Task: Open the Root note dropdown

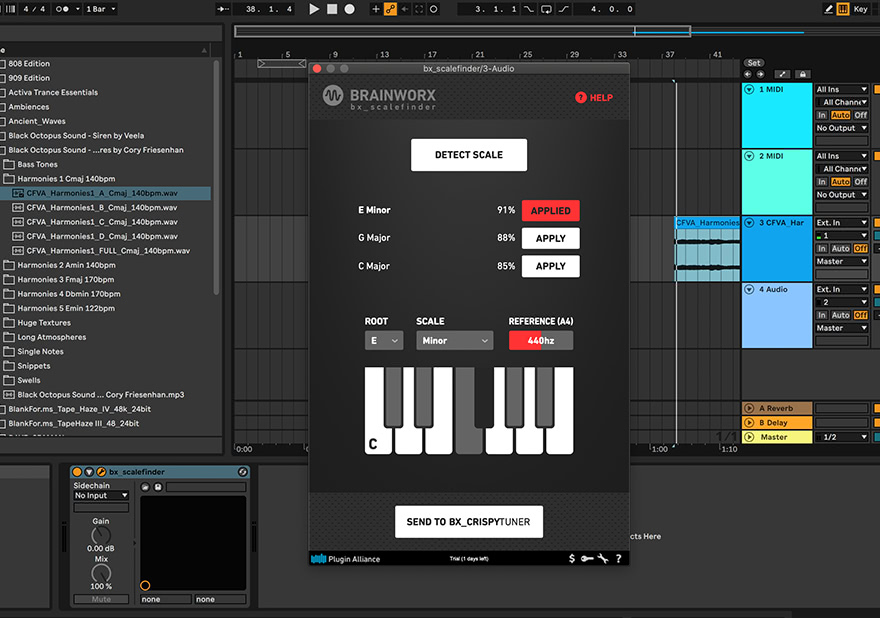Action: coord(384,341)
